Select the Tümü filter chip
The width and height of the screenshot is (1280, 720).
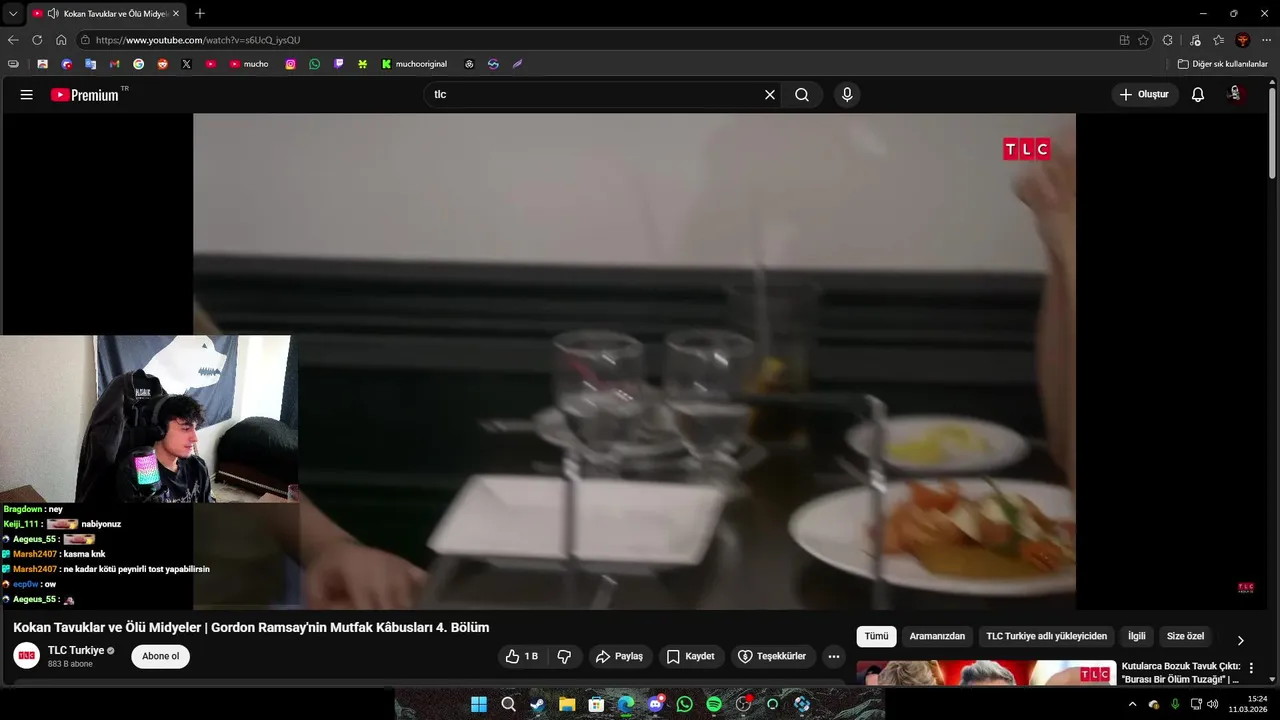pos(876,637)
